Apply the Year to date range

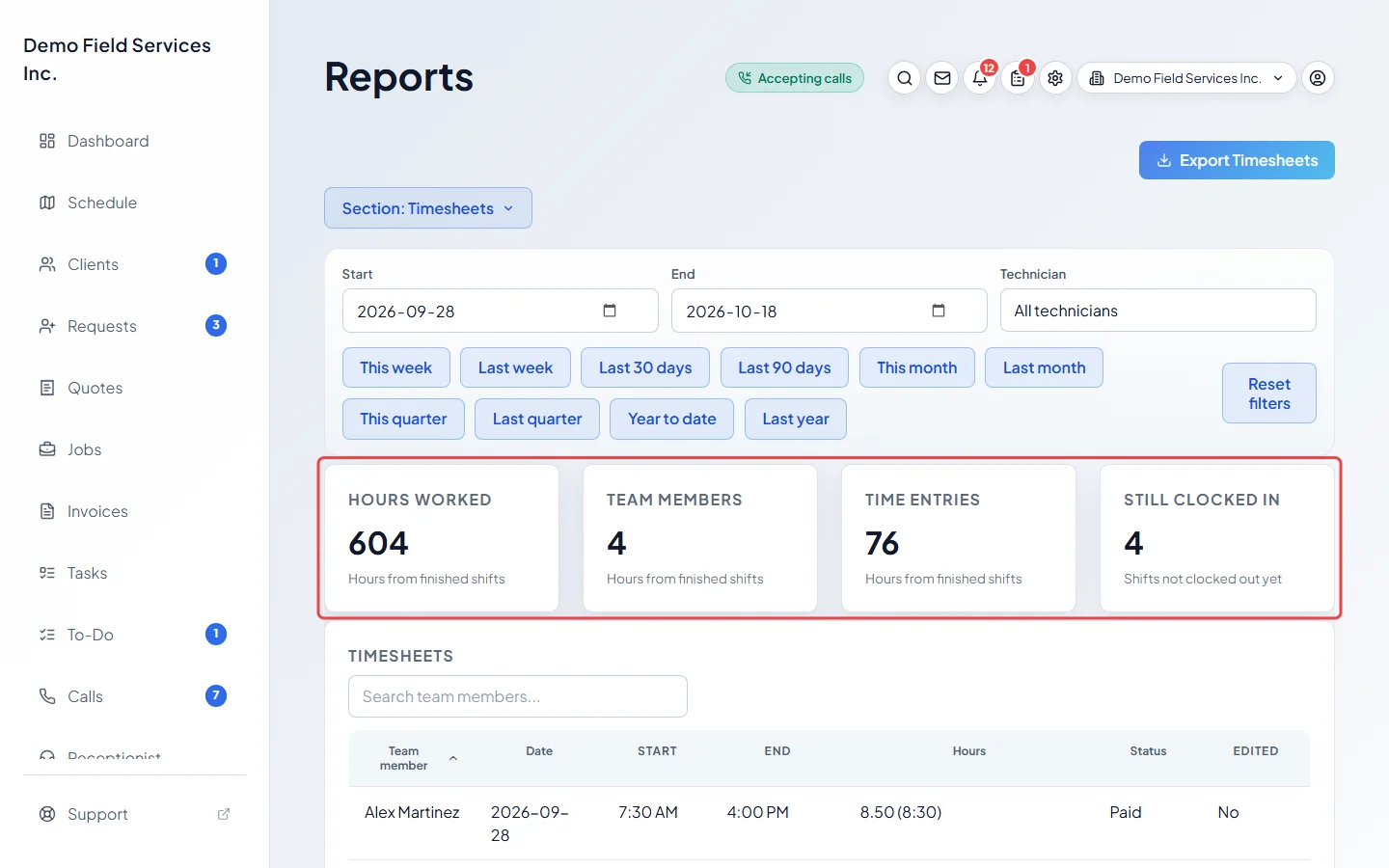tap(672, 419)
